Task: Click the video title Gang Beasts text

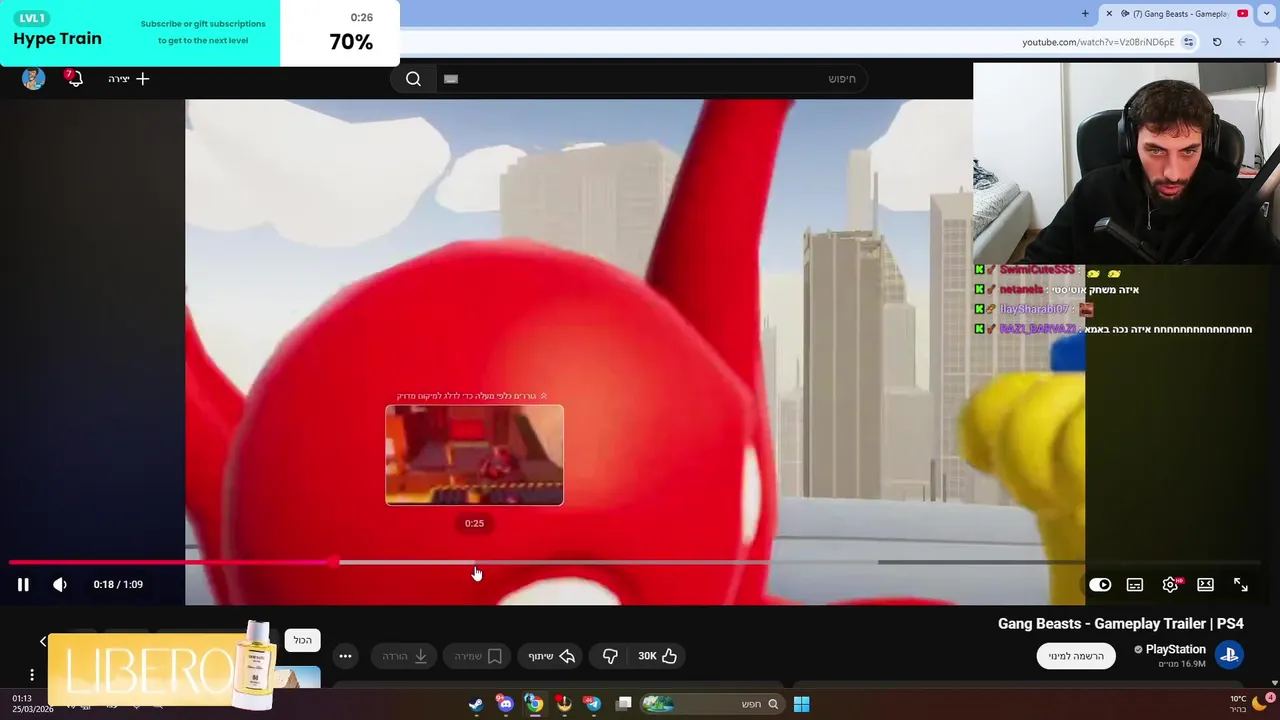Action: (1121, 624)
